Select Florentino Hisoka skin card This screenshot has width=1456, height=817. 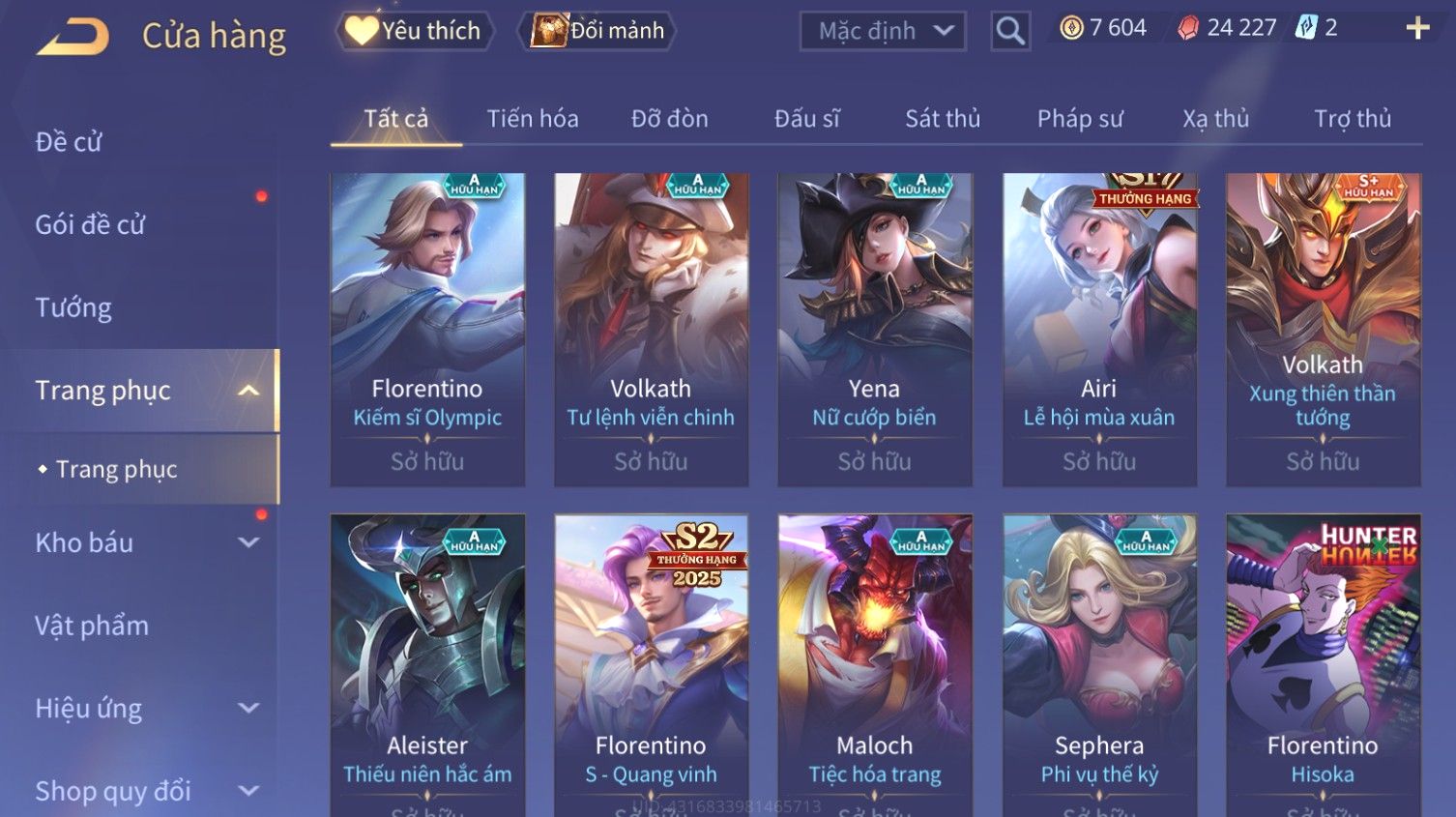tap(1323, 665)
